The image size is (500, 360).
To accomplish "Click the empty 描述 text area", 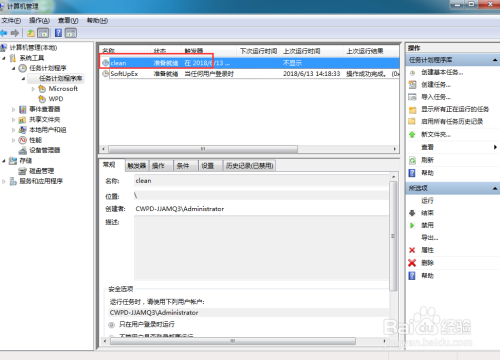I will click(261, 248).
